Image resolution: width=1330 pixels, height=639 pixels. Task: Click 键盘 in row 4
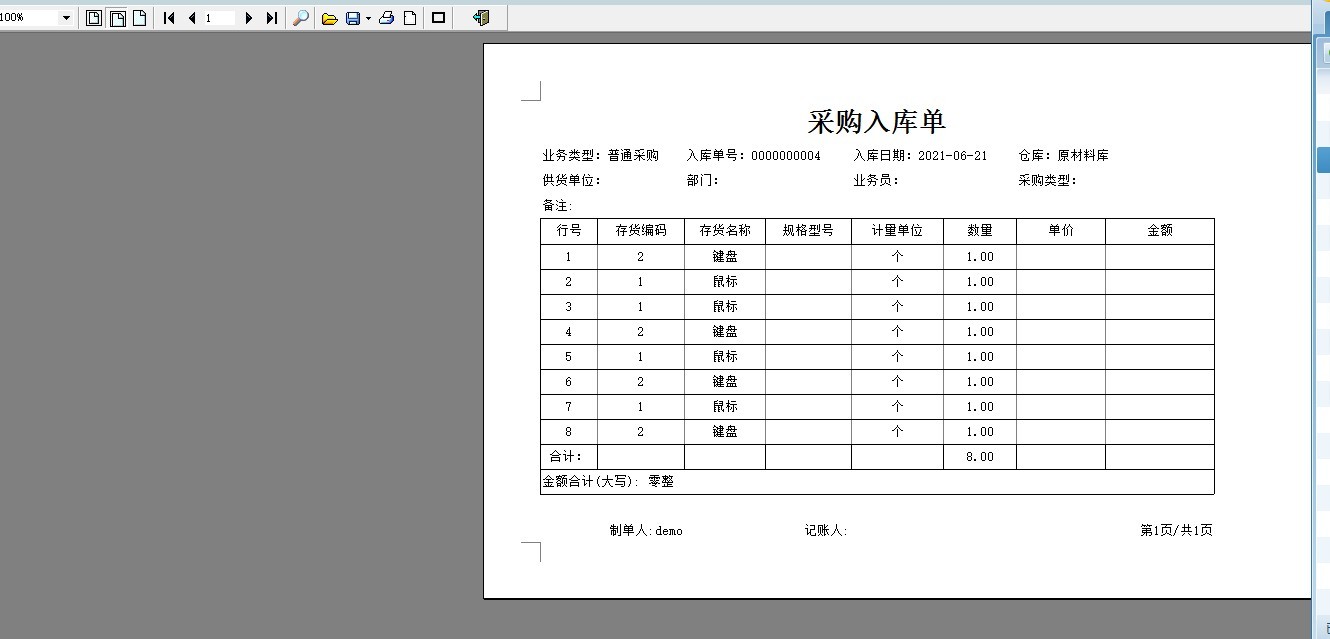(x=725, y=332)
